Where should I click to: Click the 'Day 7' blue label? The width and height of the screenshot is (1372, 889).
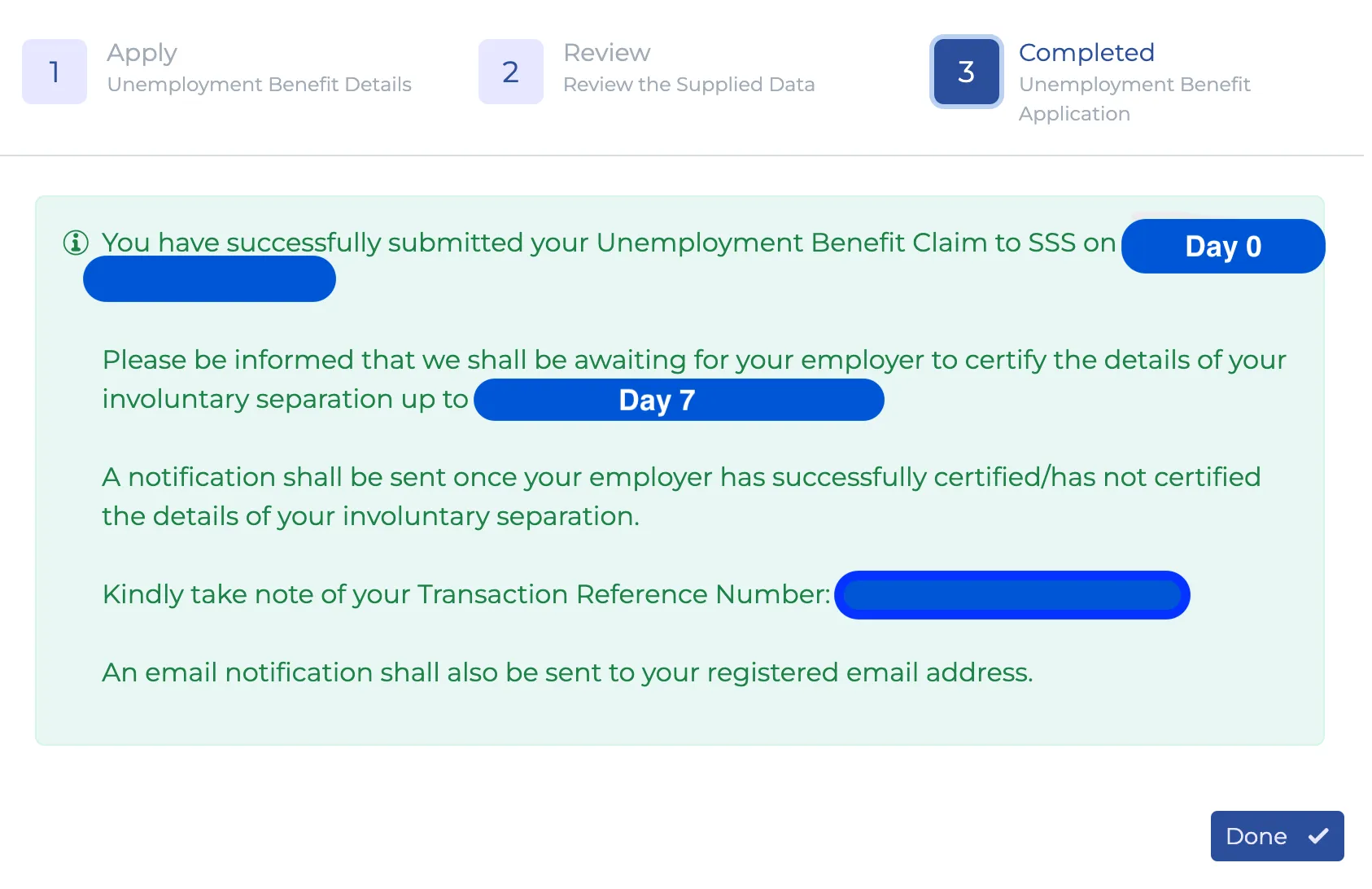click(x=679, y=400)
